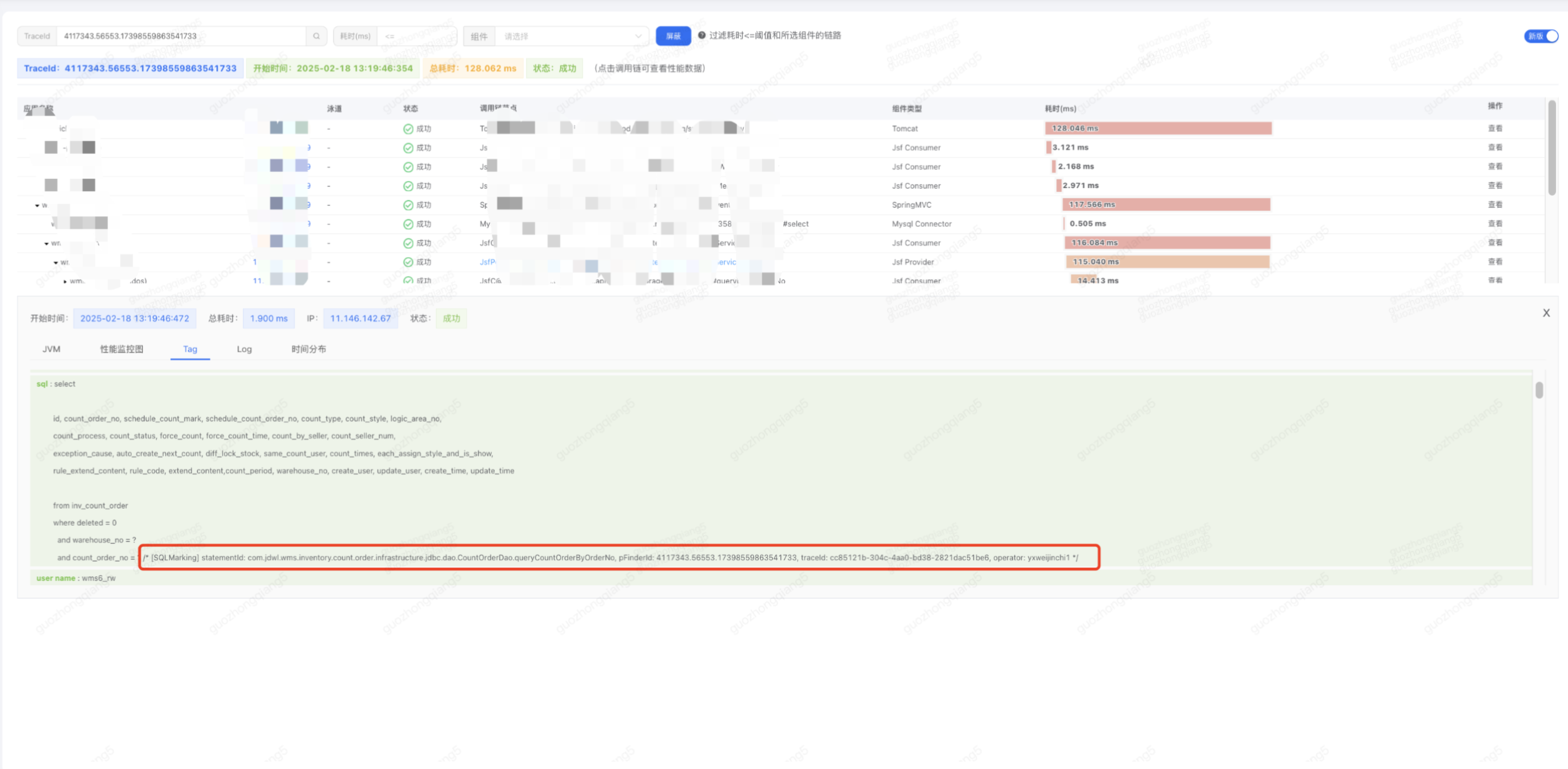Click the 耗时(ms) threshold input field
1568x769 pixels.
click(x=417, y=36)
